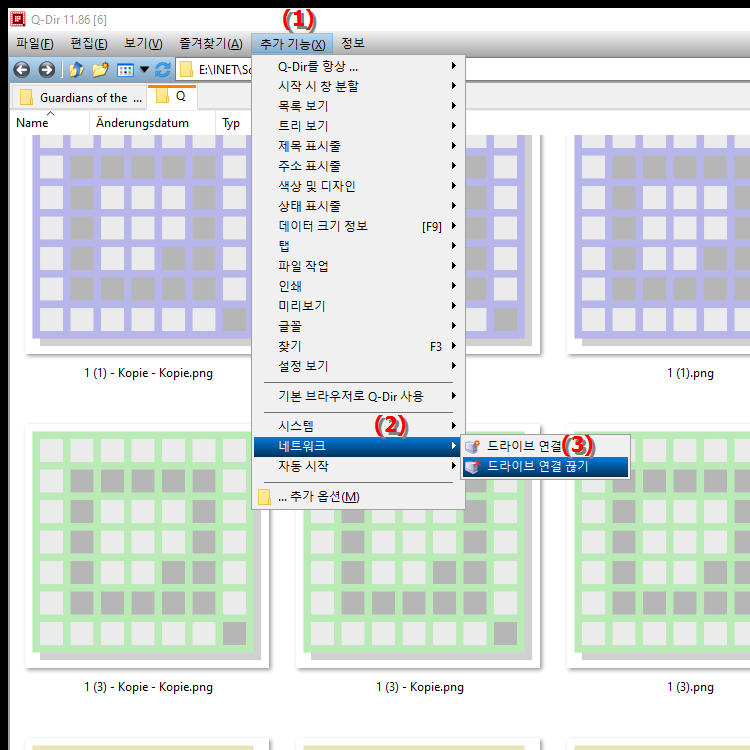Viewport: 750px width, 750px height.
Task: Expand the 상태 표시줄 submenu
Action: tap(359, 206)
